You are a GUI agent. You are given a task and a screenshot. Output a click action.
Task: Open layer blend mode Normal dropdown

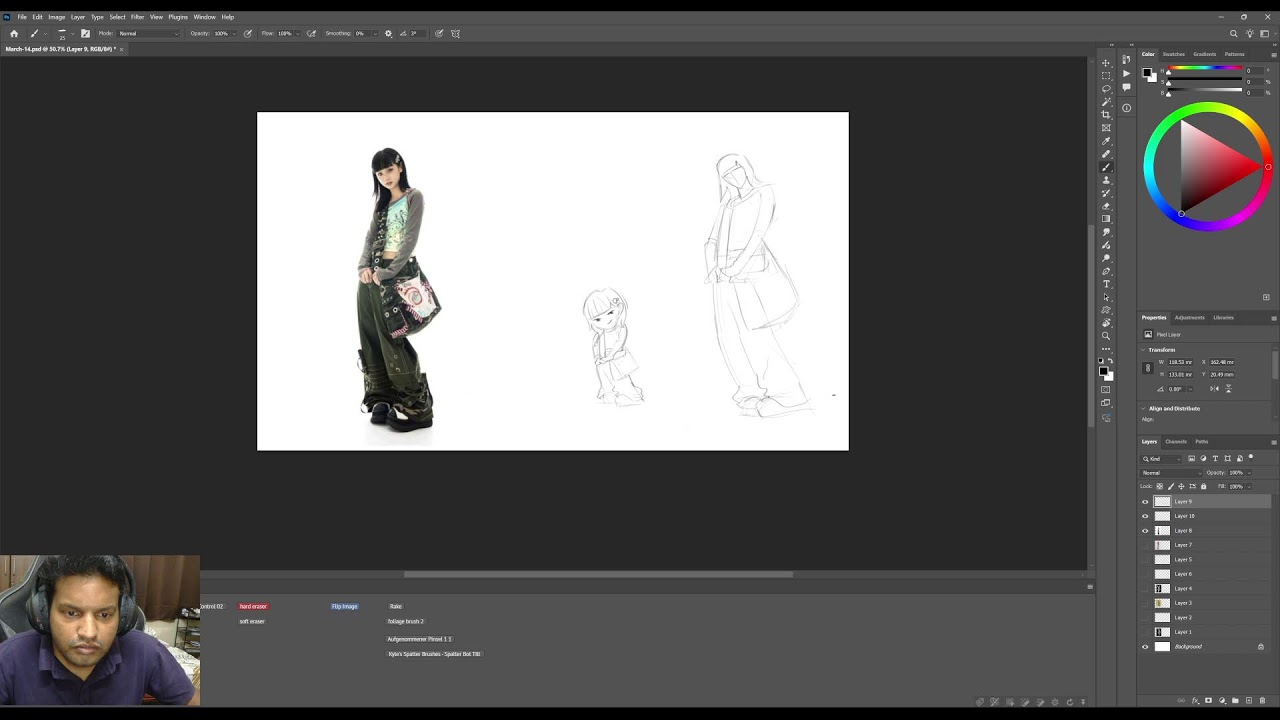click(1172, 473)
